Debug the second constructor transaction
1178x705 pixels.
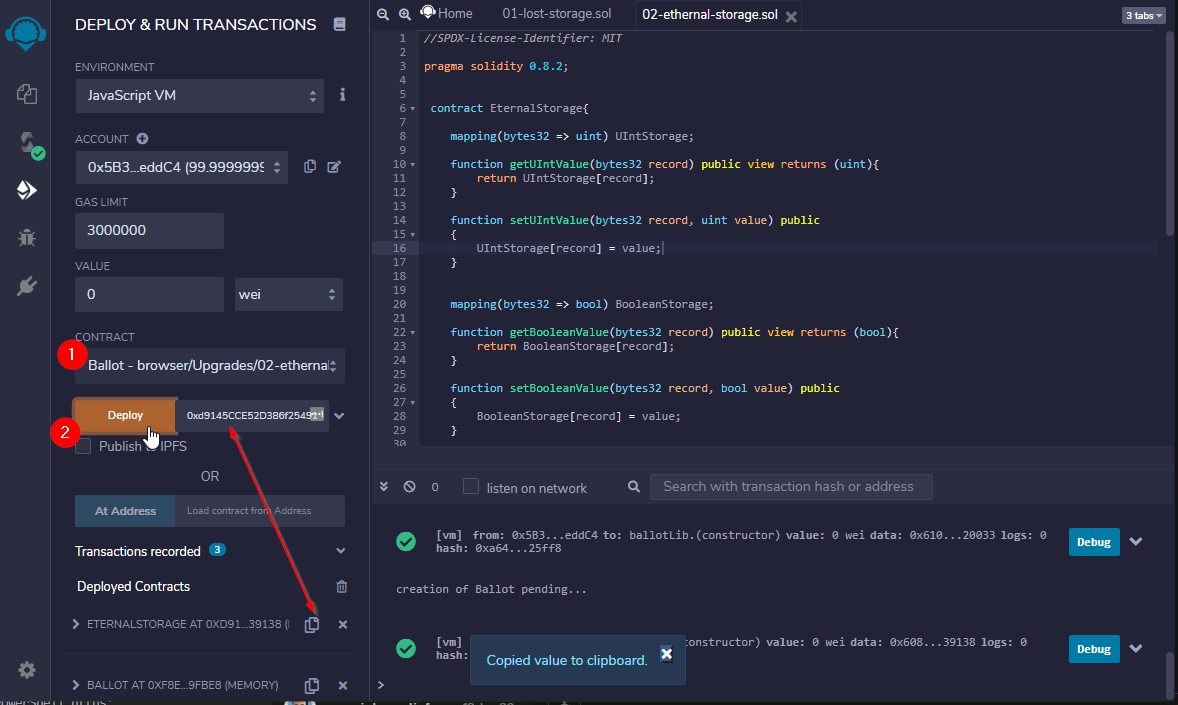click(x=1094, y=649)
